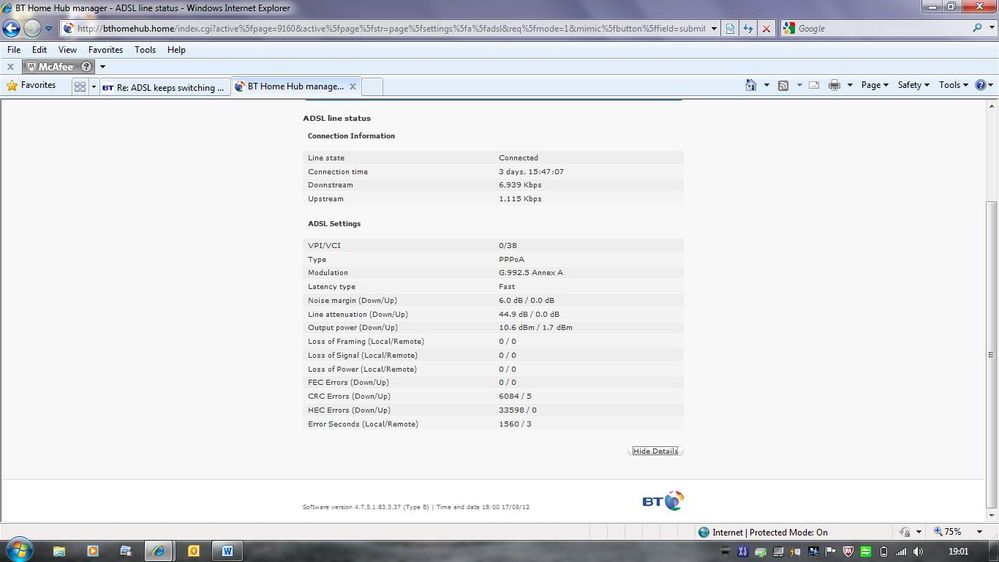Click the RSS feeds icon
Viewport: 999px width, 562px height.
click(783, 85)
